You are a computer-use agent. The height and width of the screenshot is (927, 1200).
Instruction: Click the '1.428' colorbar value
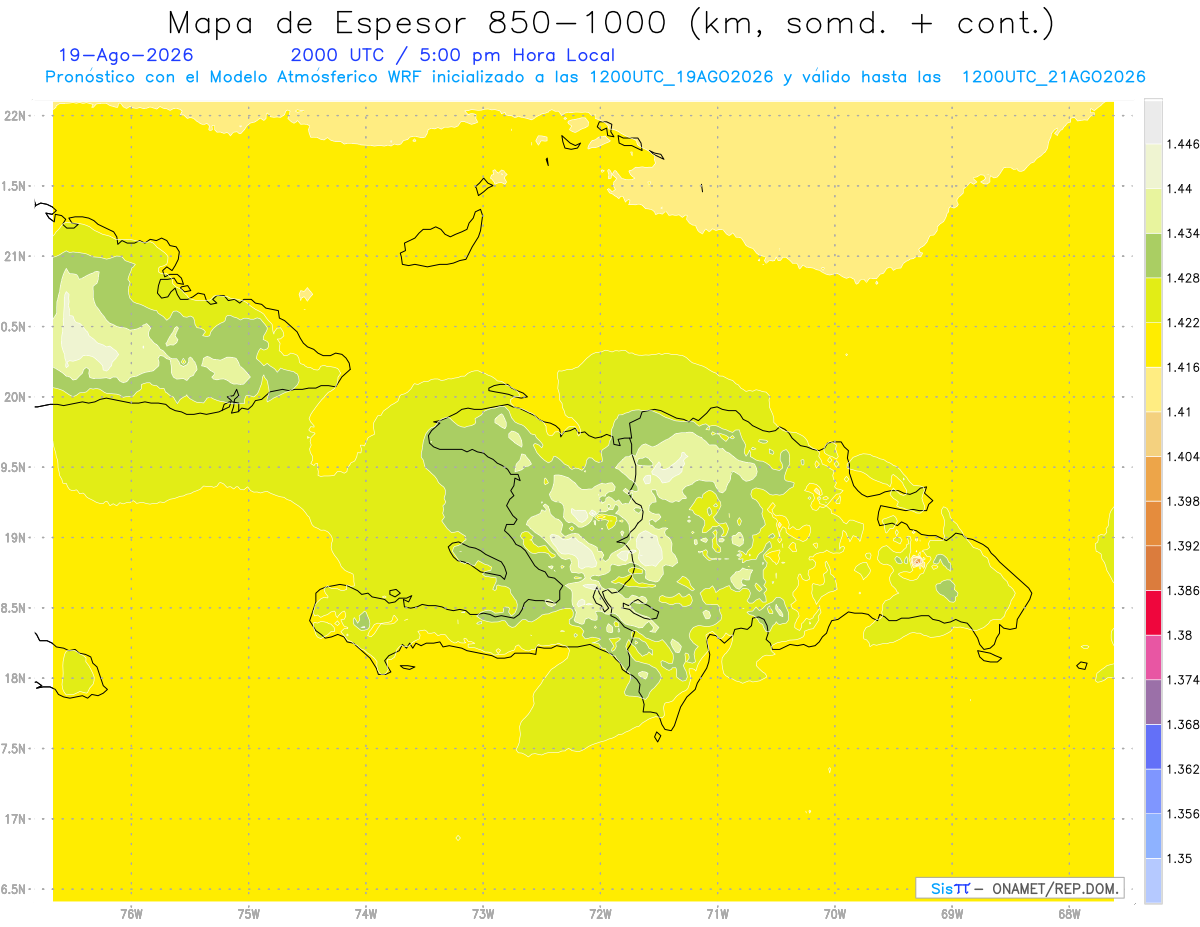(1182, 277)
